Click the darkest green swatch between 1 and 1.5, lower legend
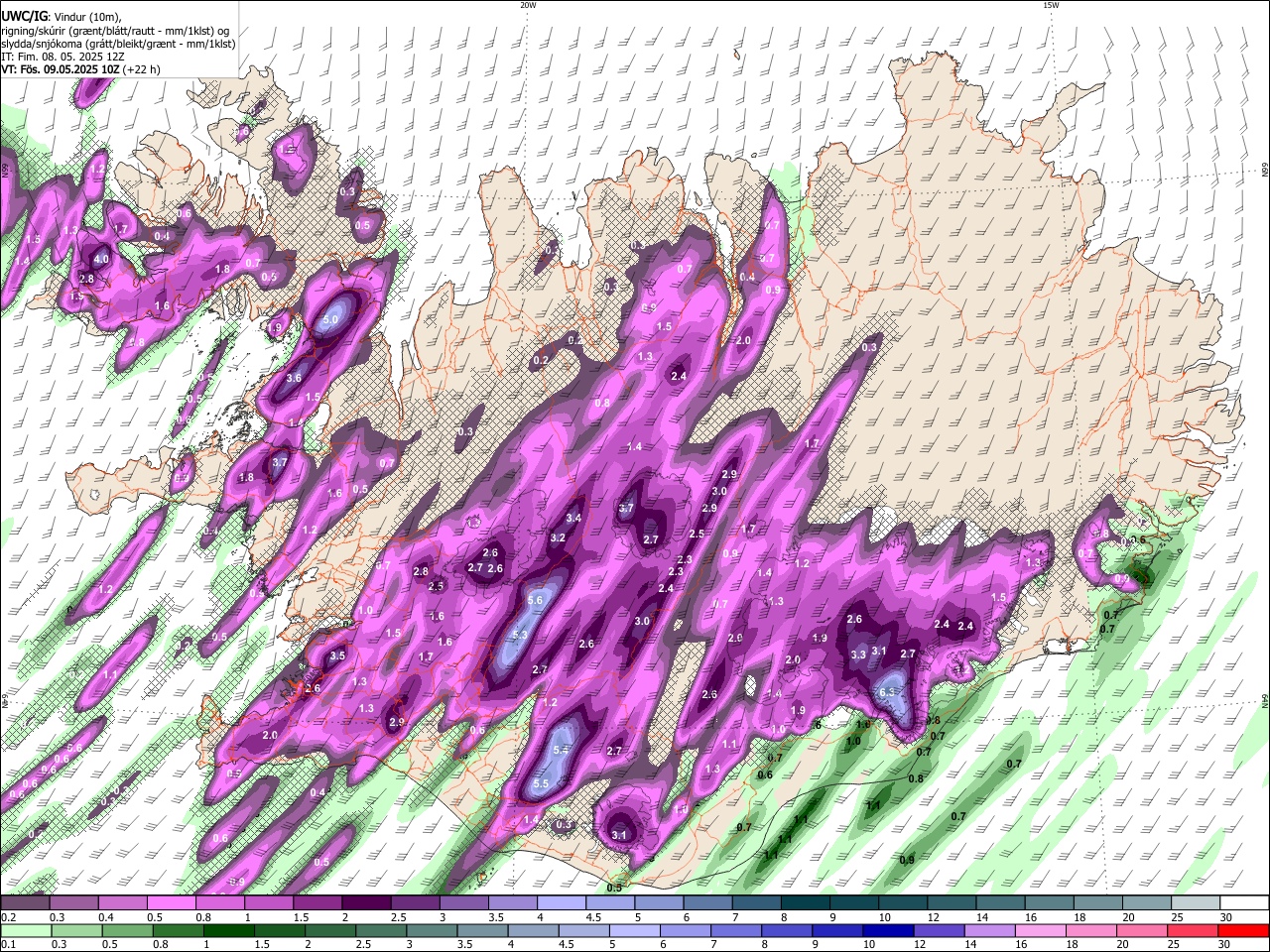 [228, 931]
